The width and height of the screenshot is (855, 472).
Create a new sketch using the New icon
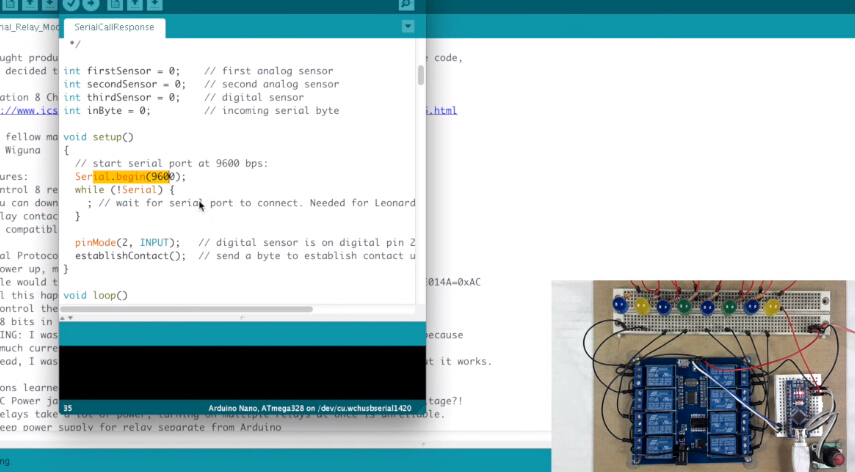[115, 4]
